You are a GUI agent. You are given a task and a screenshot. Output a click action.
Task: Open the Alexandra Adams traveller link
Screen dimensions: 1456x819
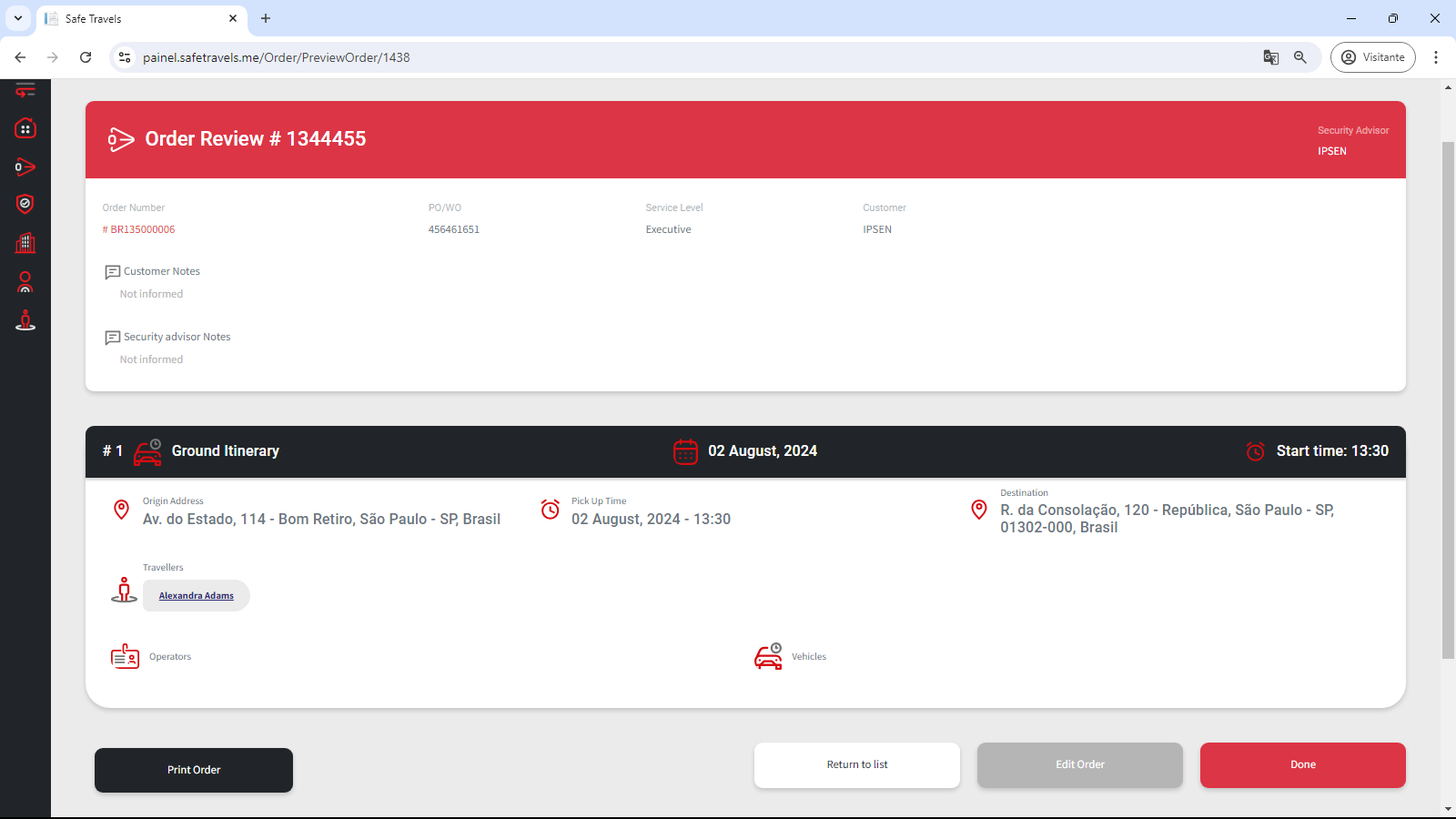pyautogui.click(x=197, y=596)
